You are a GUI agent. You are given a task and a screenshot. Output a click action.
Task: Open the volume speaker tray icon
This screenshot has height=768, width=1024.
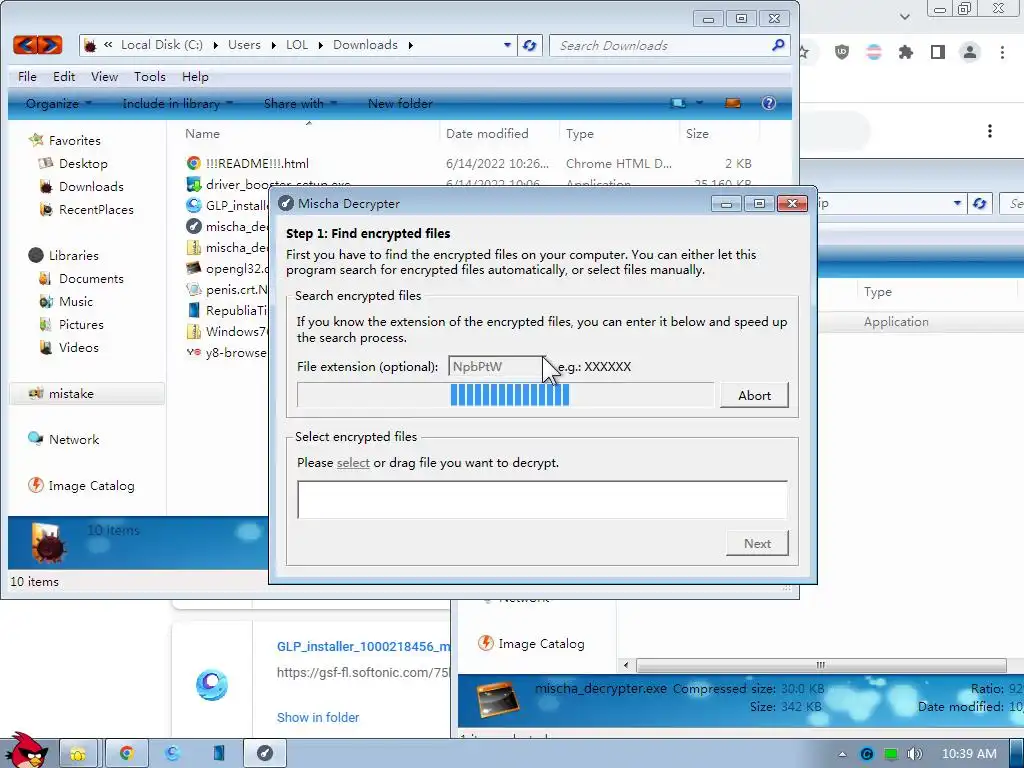point(914,754)
